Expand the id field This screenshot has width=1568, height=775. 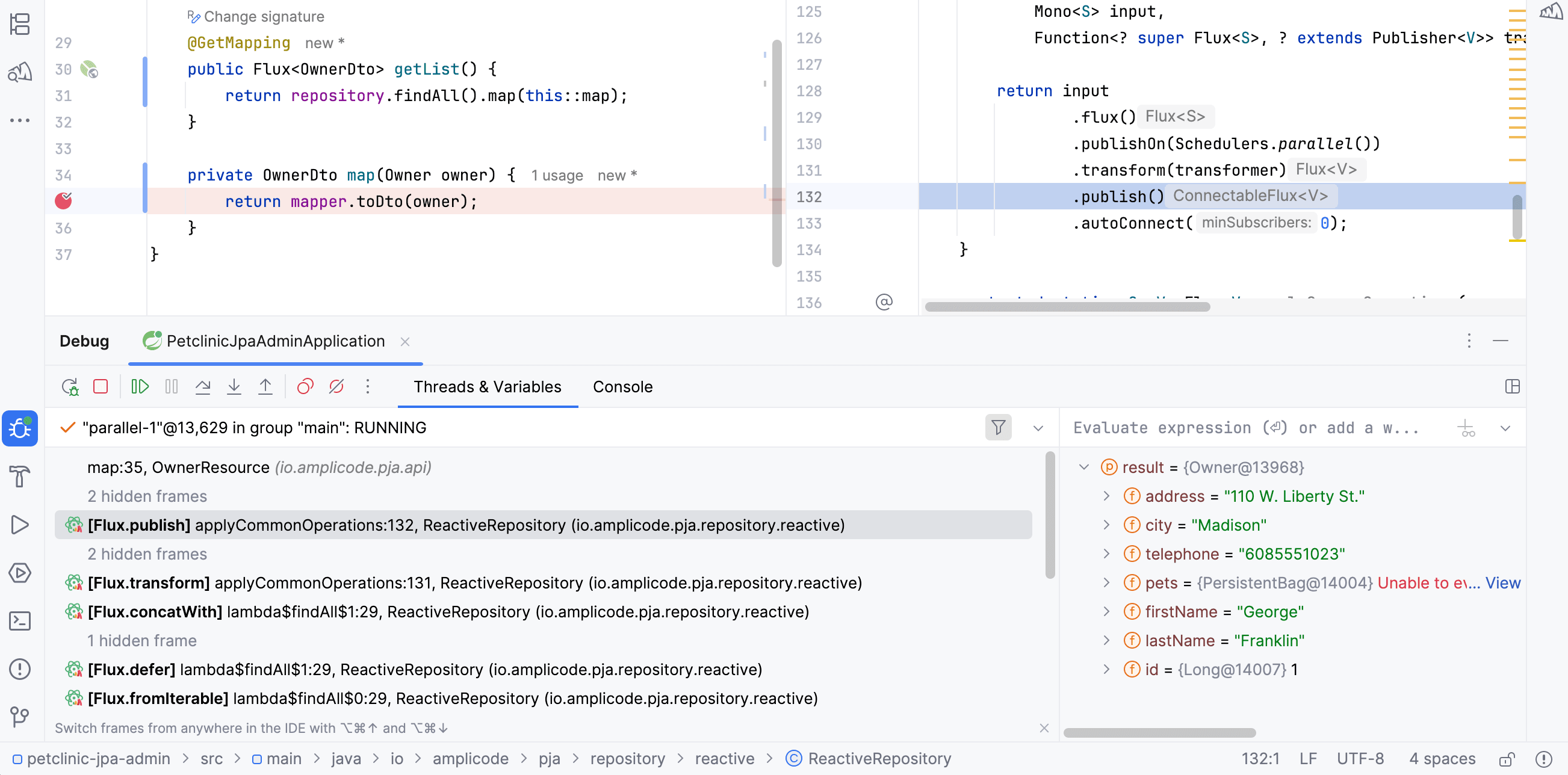[1106, 670]
